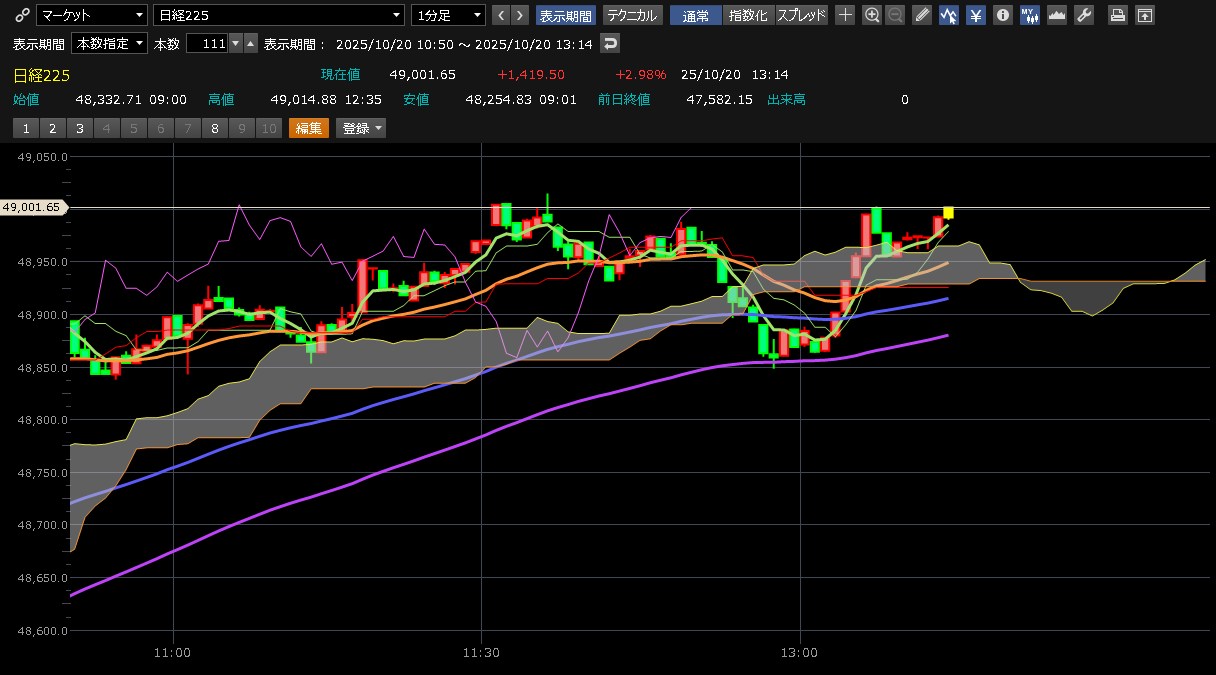
Task: Toggle the 表示期間 display period button
Action: [566, 15]
